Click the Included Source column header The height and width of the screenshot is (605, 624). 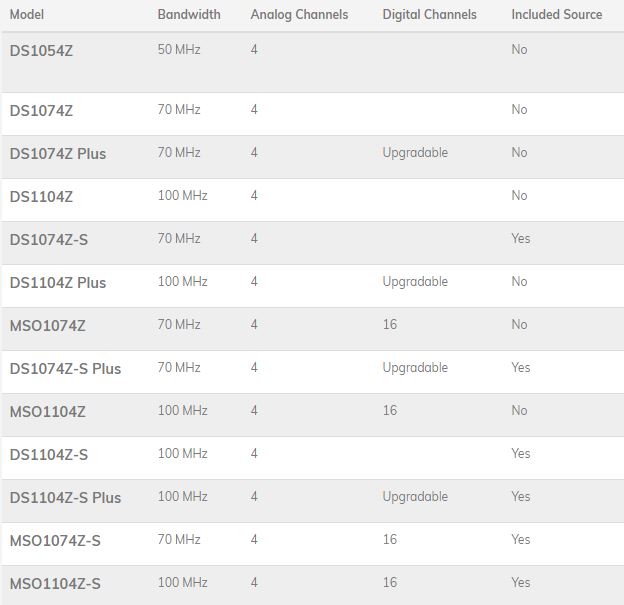(x=557, y=15)
